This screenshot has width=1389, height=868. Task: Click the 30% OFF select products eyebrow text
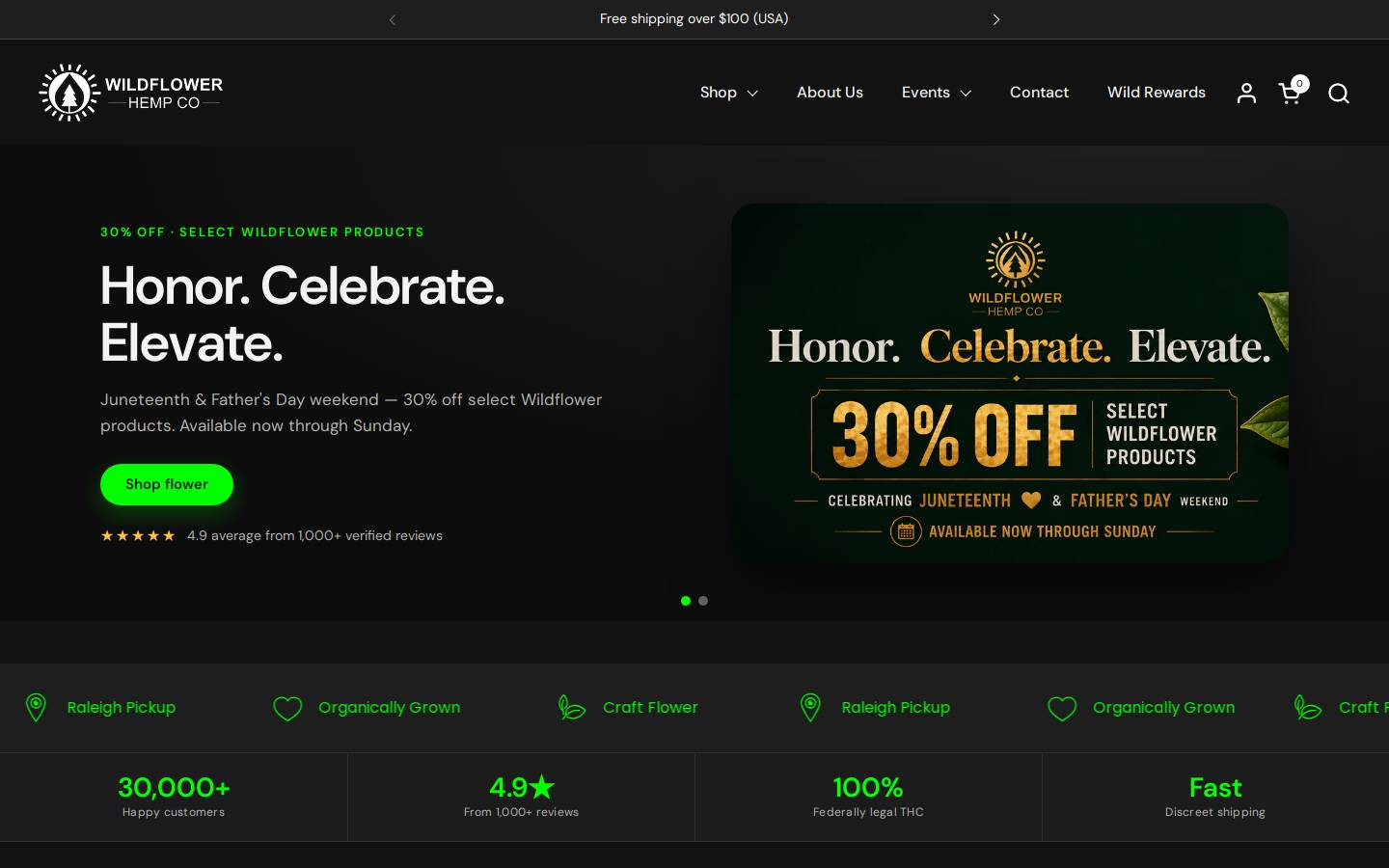click(x=262, y=232)
